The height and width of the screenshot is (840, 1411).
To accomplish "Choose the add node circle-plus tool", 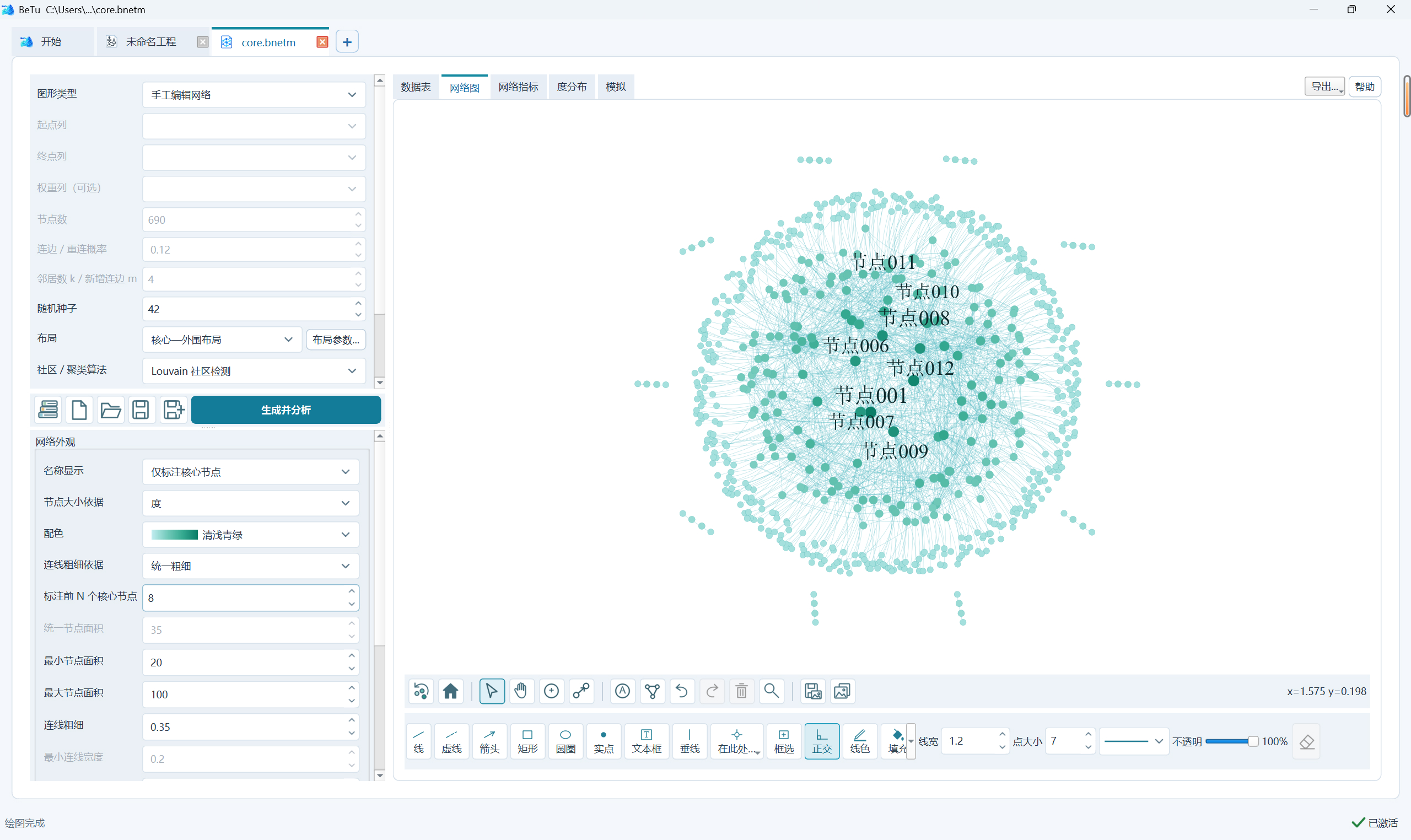I will [551, 691].
